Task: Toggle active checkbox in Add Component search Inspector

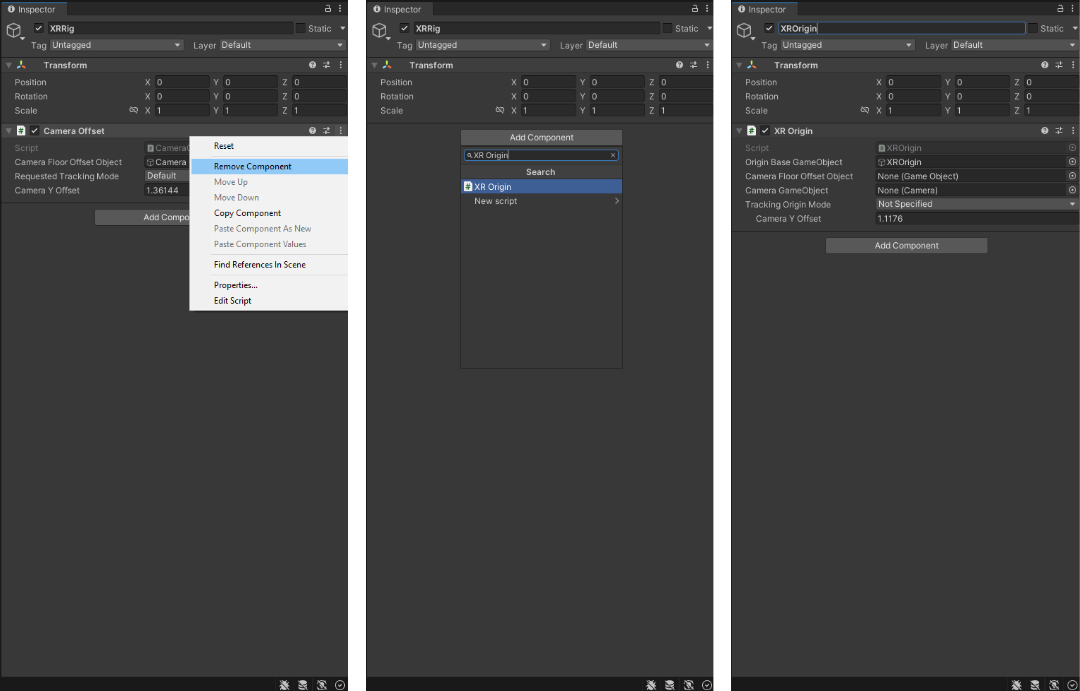Action: [x=404, y=28]
